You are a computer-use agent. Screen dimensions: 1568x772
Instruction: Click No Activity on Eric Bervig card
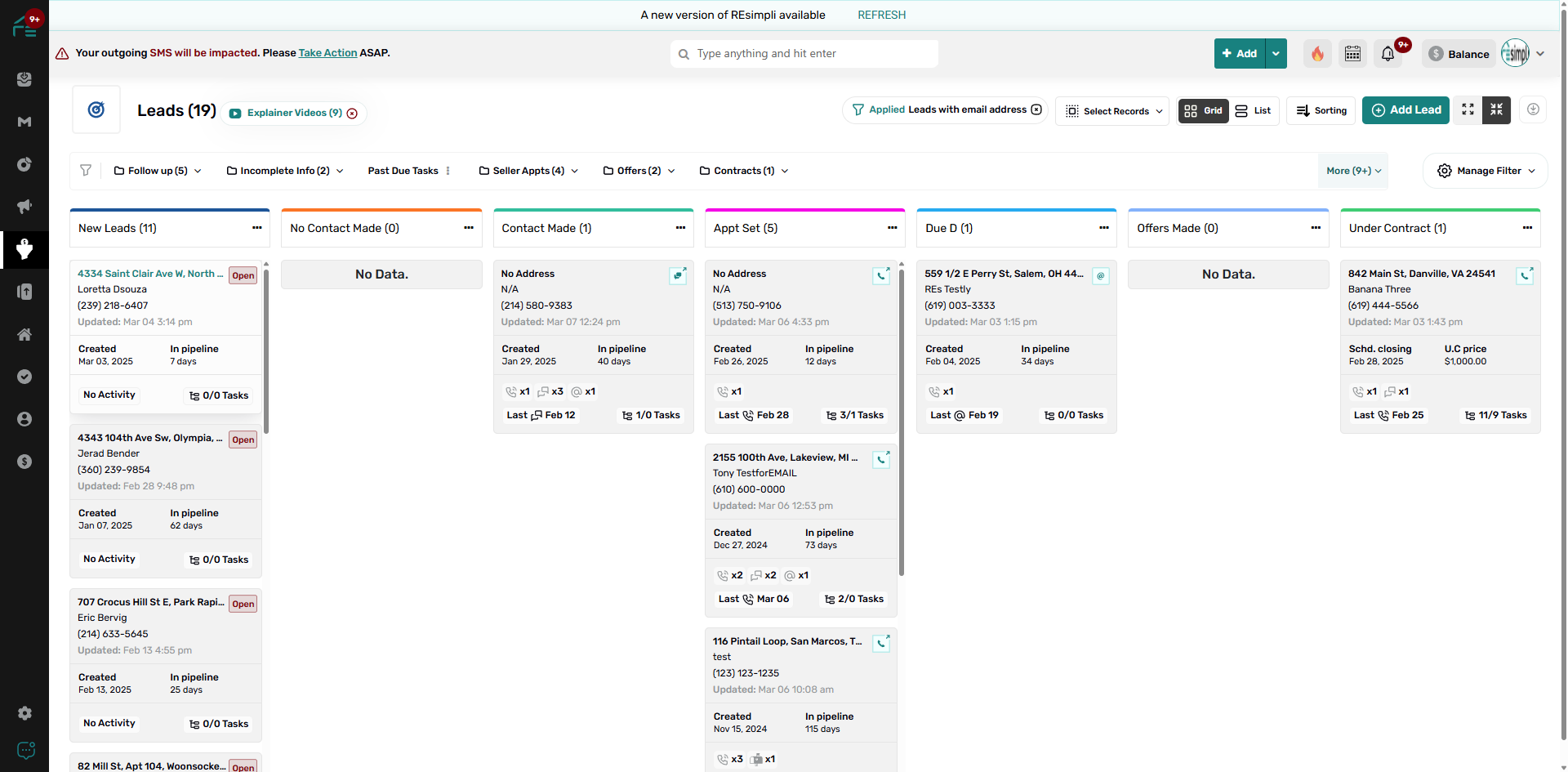(x=109, y=723)
